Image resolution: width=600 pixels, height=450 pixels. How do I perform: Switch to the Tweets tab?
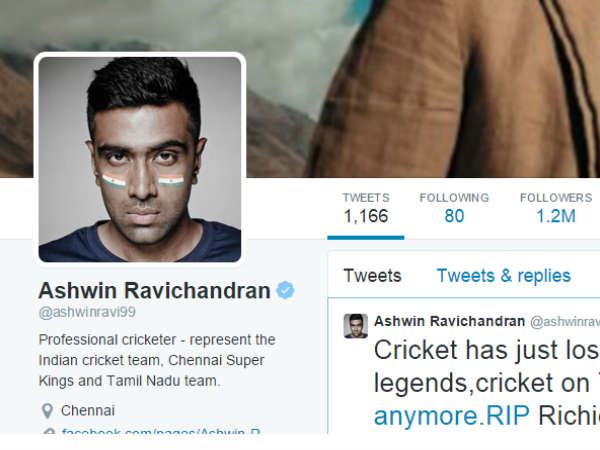[x=372, y=276]
